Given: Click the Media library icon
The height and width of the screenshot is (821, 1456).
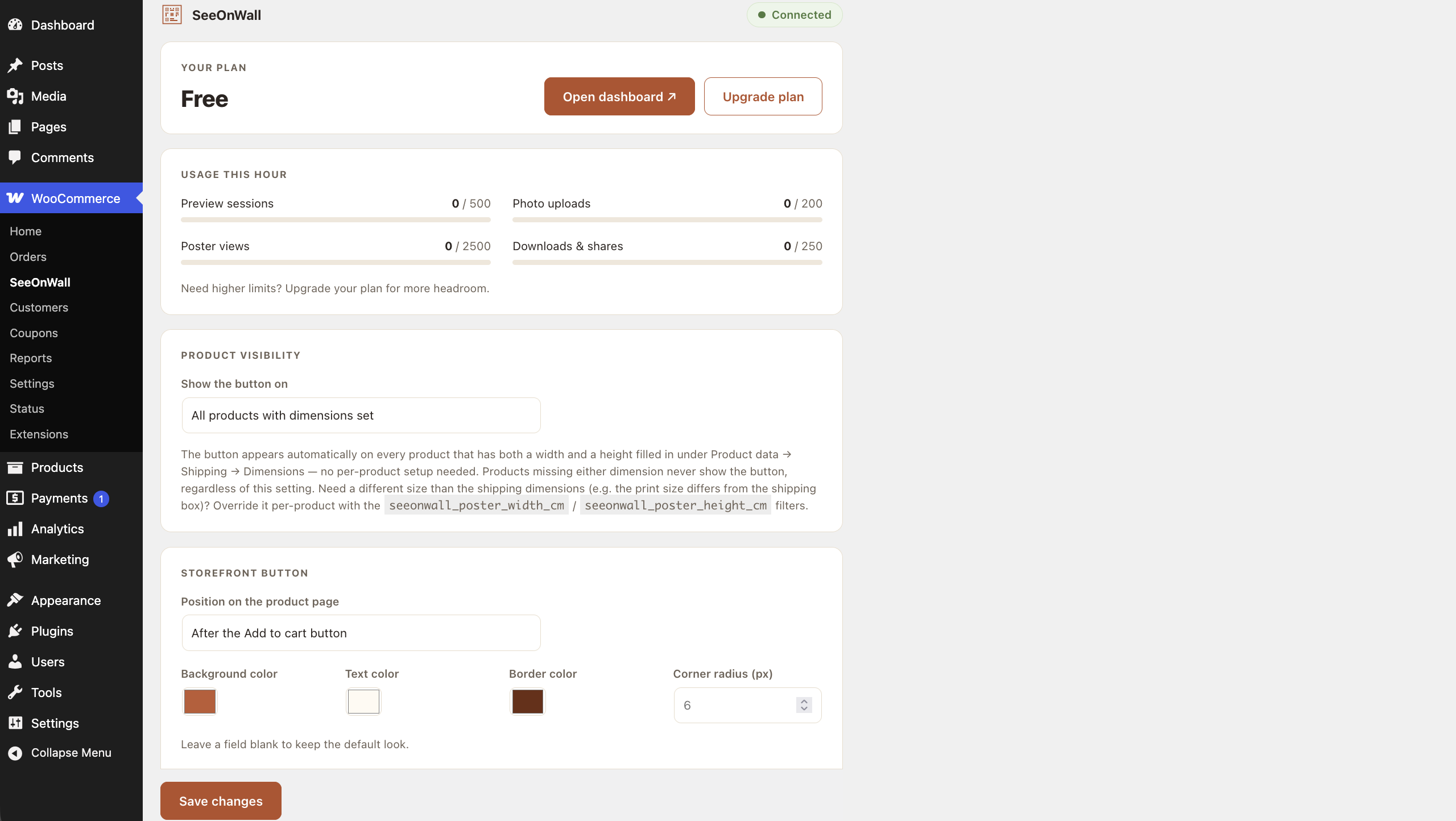Looking at the screenshot, I should pyautogui.click(x=15, y=96).
